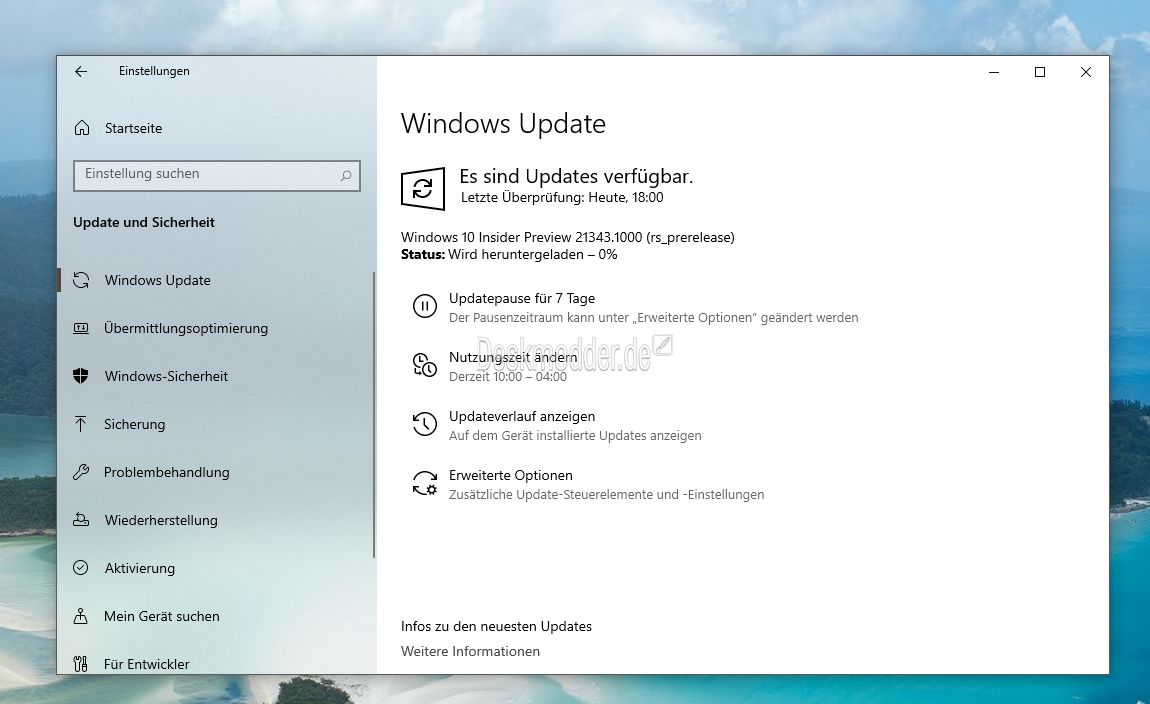Click the search magnifier icon
Screen dimensions: 1150x704
[345, 175]
